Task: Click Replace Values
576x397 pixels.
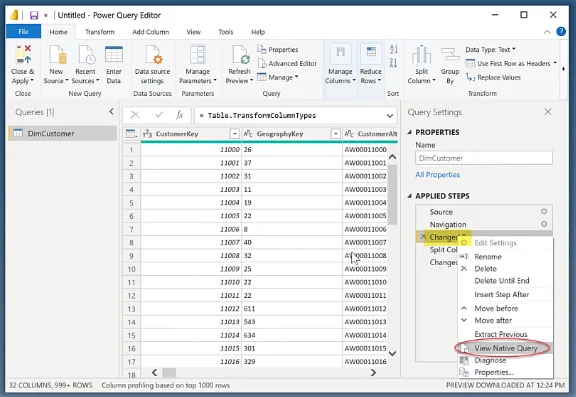Action: tap(493, 77)
